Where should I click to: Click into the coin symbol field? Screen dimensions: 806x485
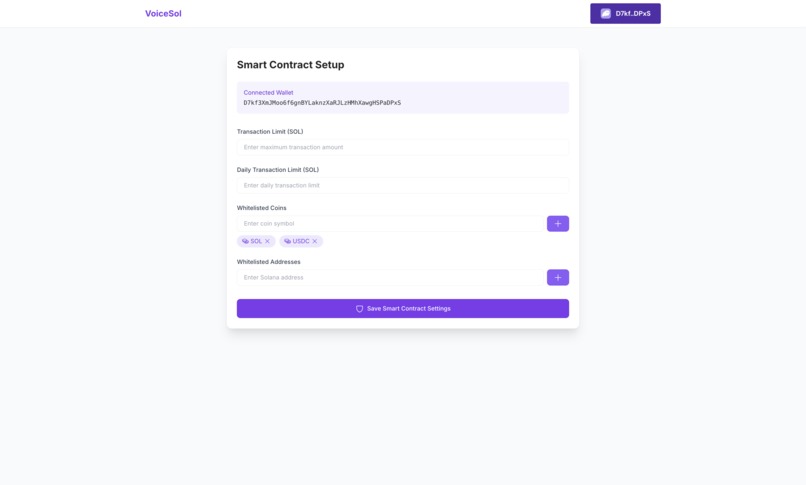coord(390,223)
